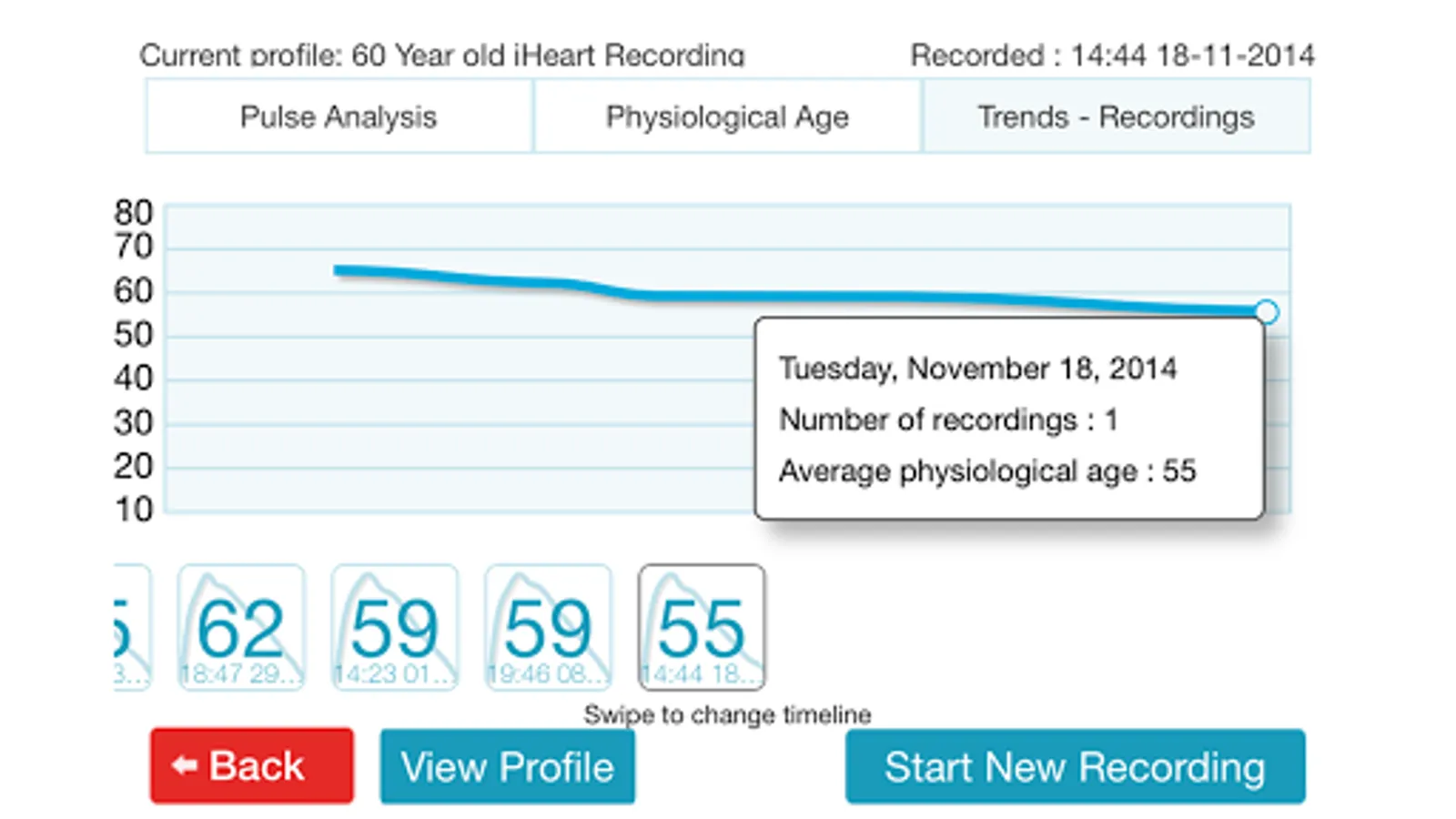
Task: Tap Start New Recording
Action: (x=1075, y=766)
